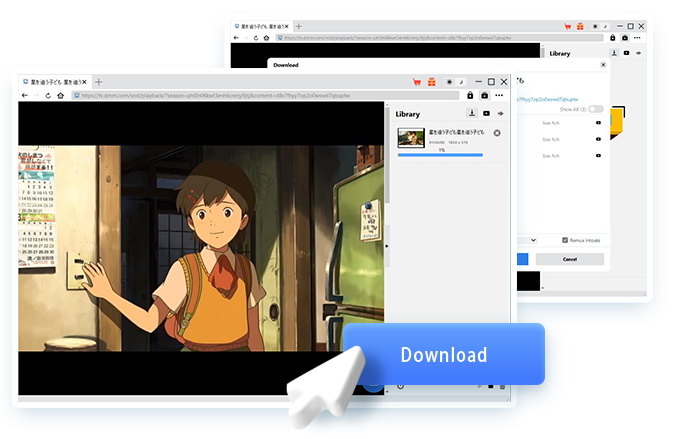Viewport: 686px width, 439px height.
Task: Toggle the Show All switch in the Download dialog
Action: pyautogui.click(x=596, y=109)
